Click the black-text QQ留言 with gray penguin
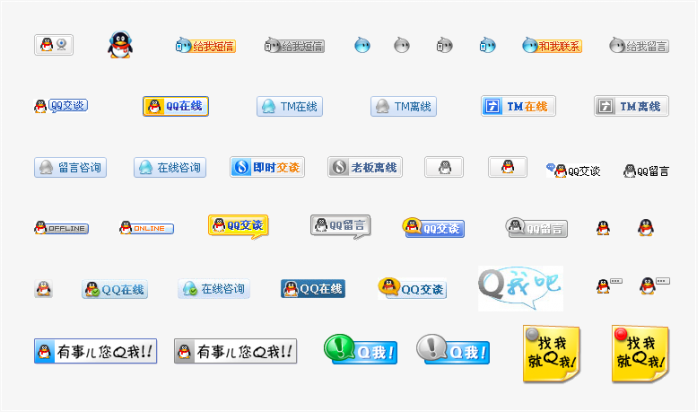Viewport: 698px width, 412px height. point(646,171)
